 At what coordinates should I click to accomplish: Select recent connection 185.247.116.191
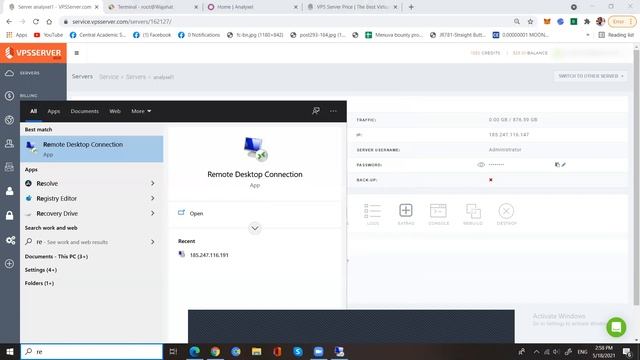(209, 255)
